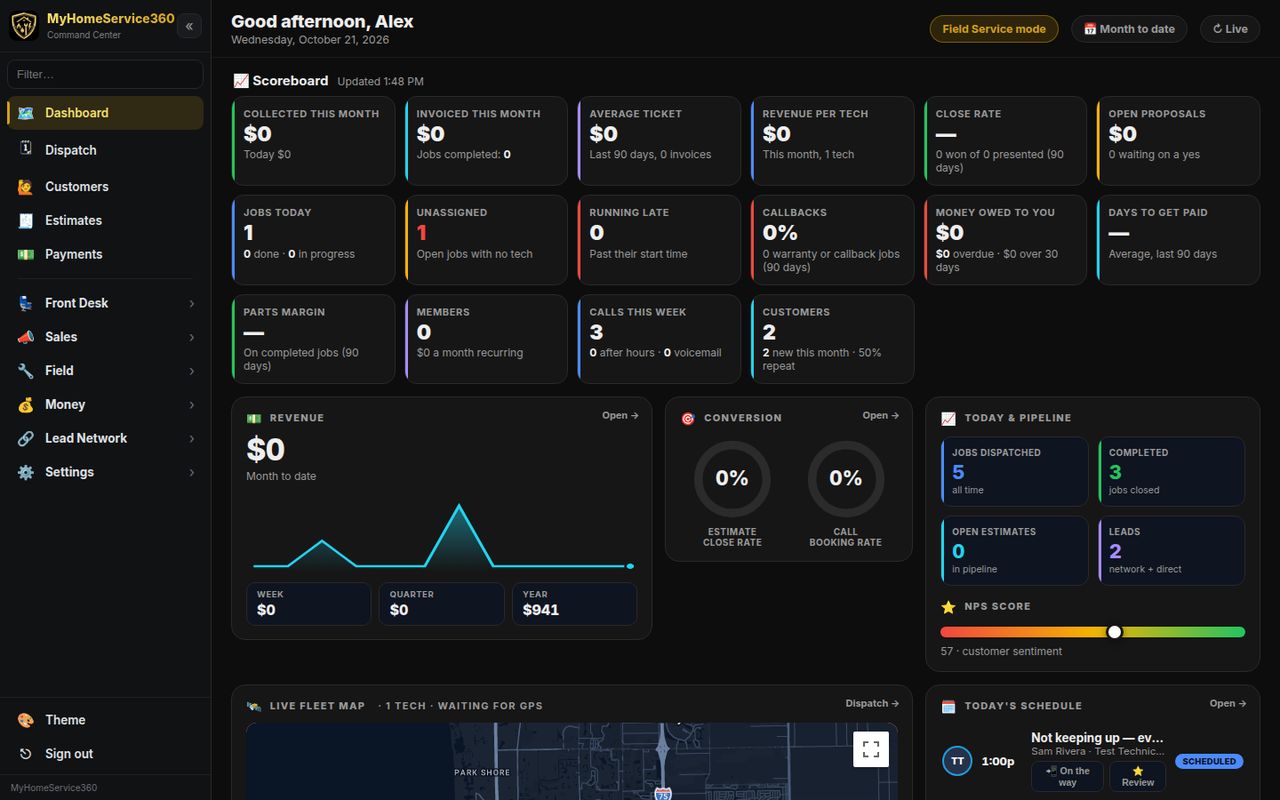Click the Customers person icon
Screen dimensions: 1280x800
26,187
